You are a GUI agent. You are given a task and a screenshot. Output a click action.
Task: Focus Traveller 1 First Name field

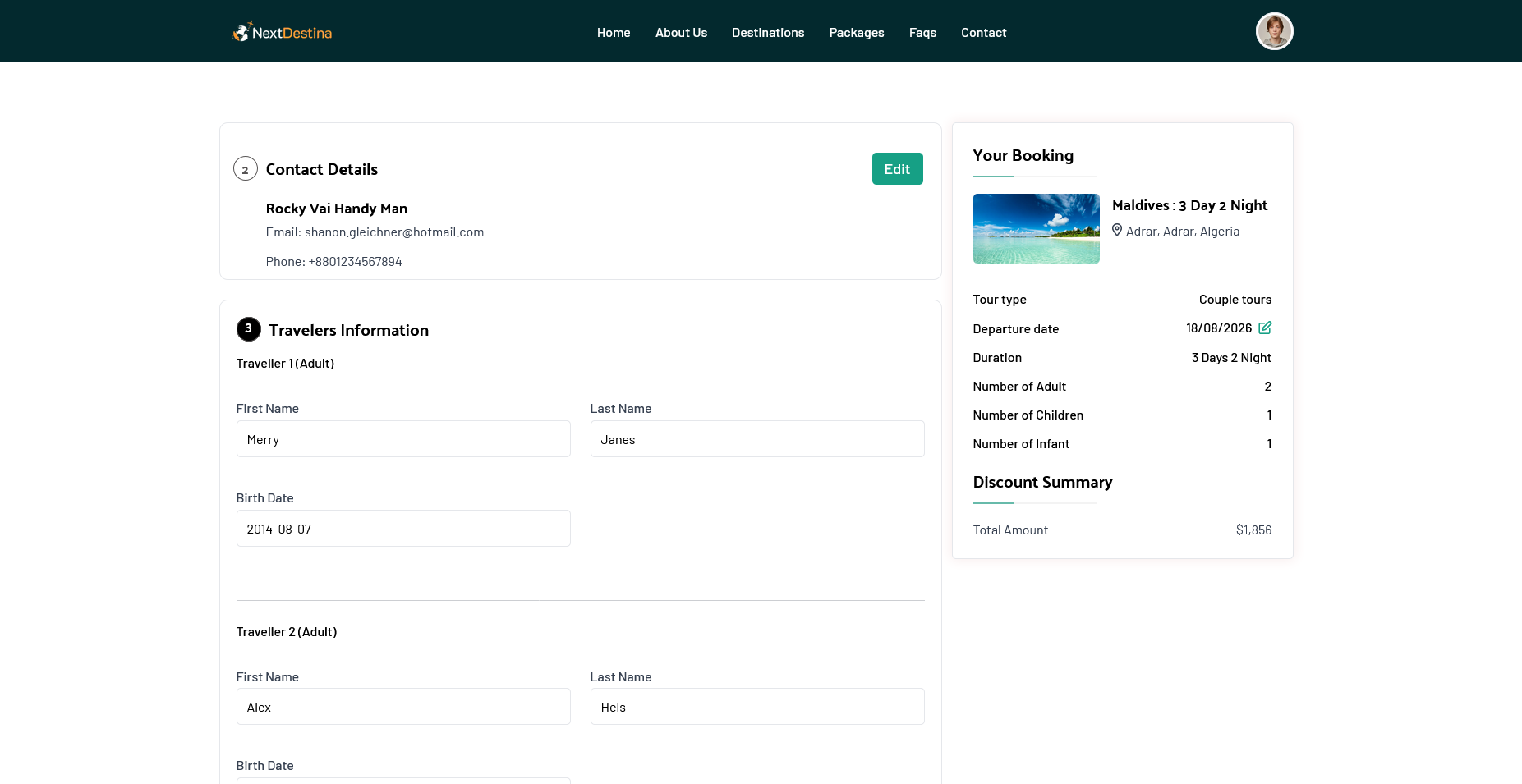403,439
